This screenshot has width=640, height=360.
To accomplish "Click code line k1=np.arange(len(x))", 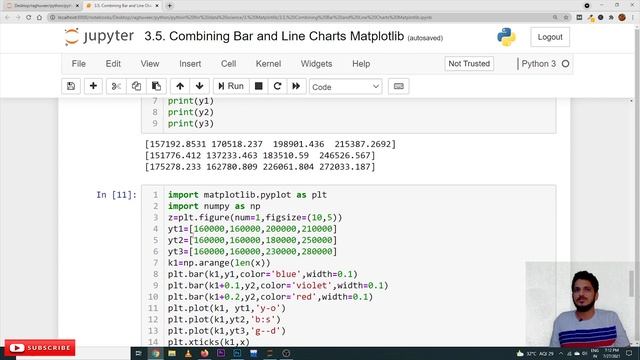I will [219, 263].
